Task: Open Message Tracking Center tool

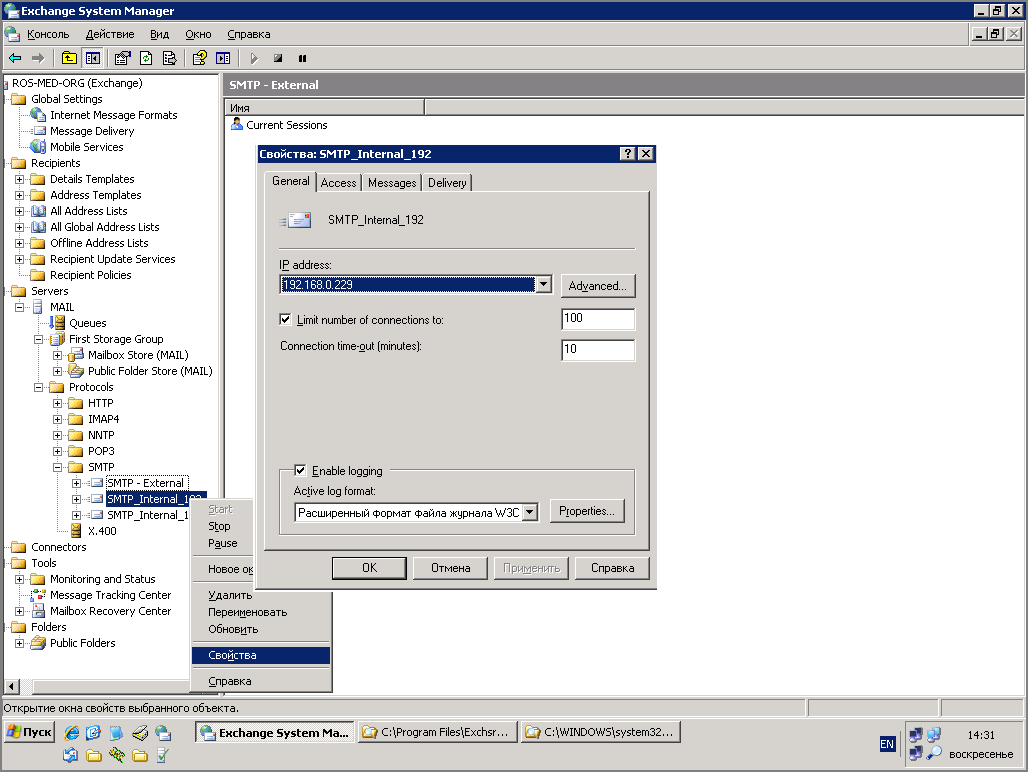Action: 110,595
